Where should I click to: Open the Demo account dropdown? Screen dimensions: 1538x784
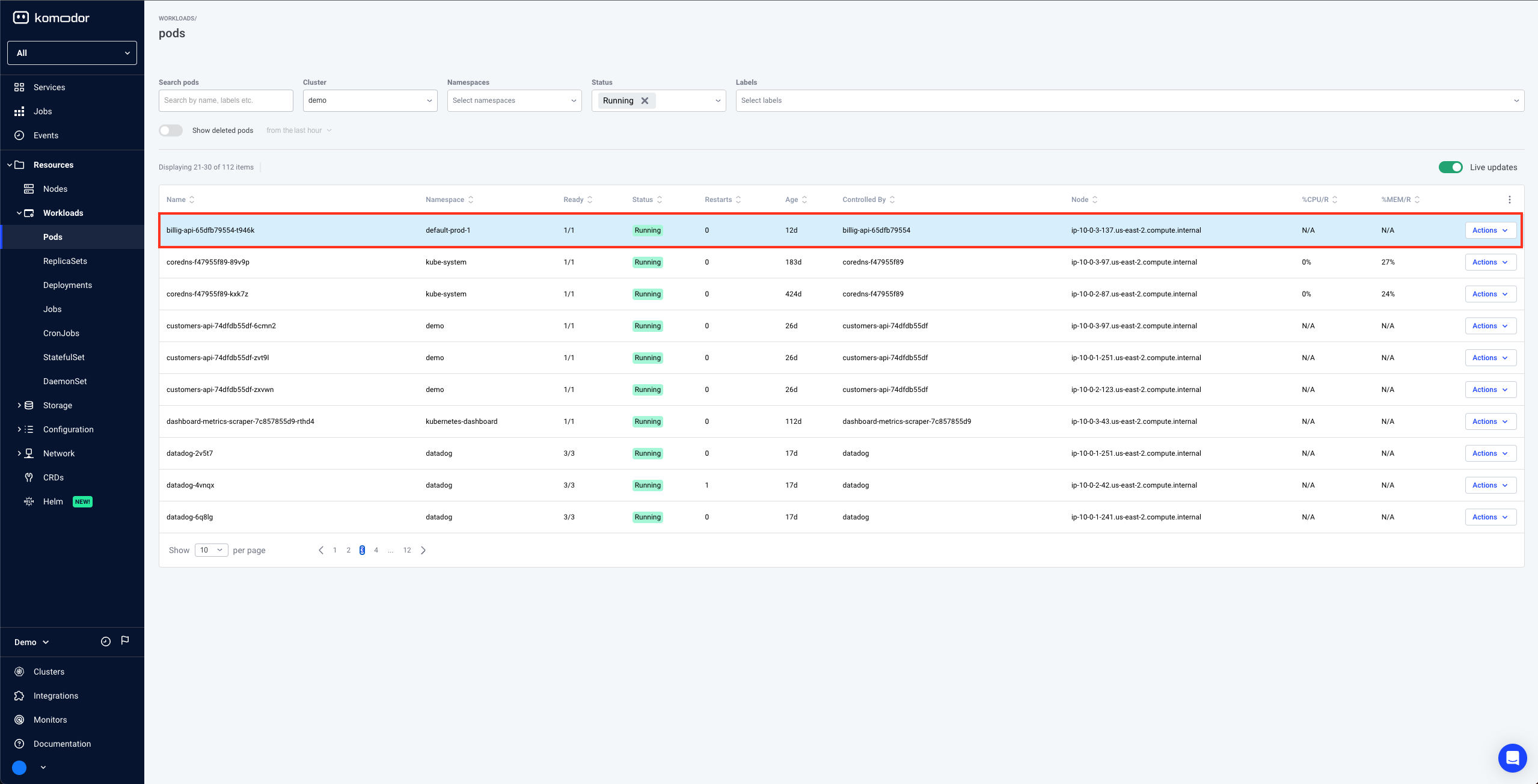(32, 642)
